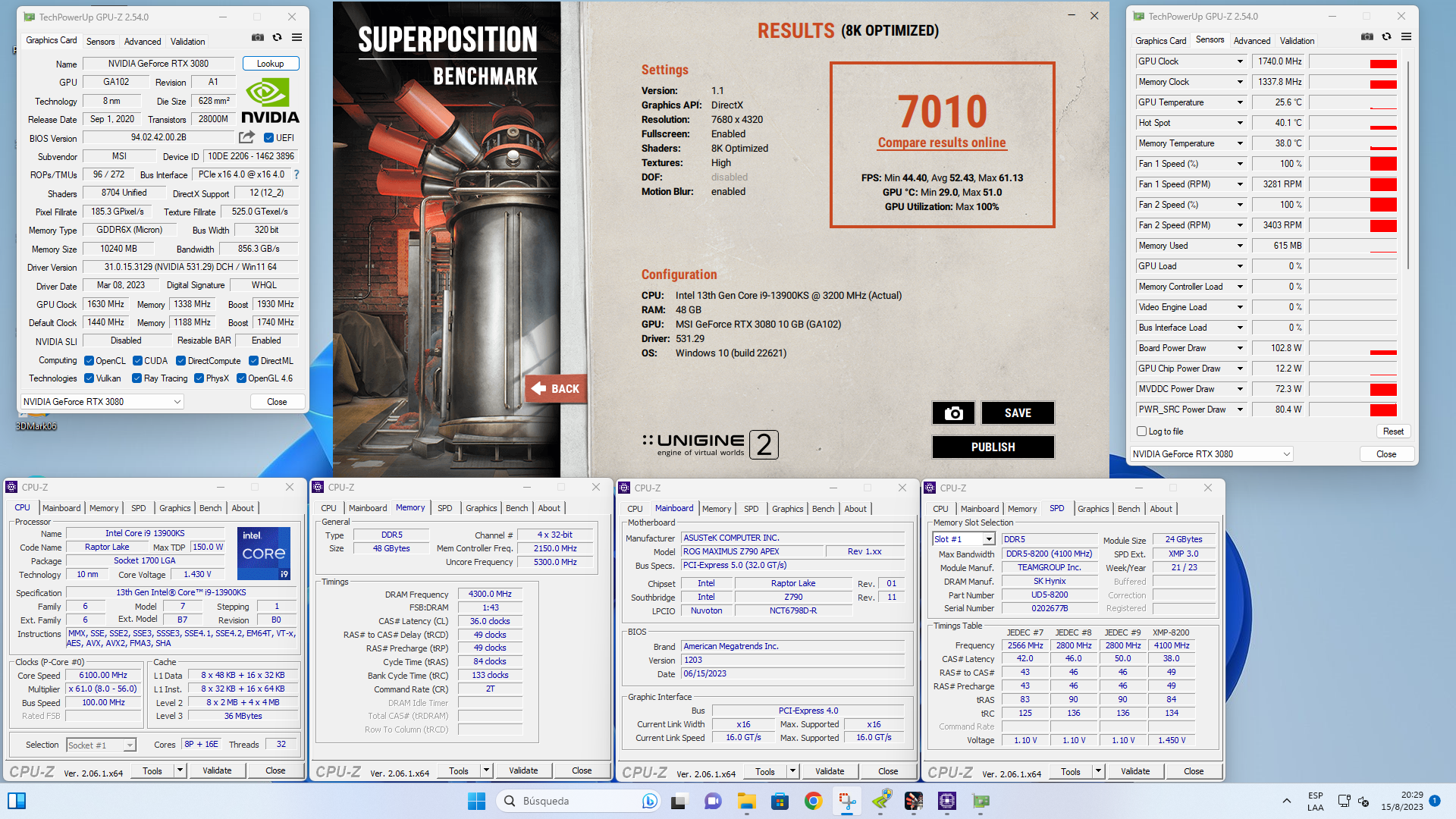Click the GPU-Z Sensors vertical scrollbar
The width and height of the screenshot is (1456, 819).
[1407, 167]
